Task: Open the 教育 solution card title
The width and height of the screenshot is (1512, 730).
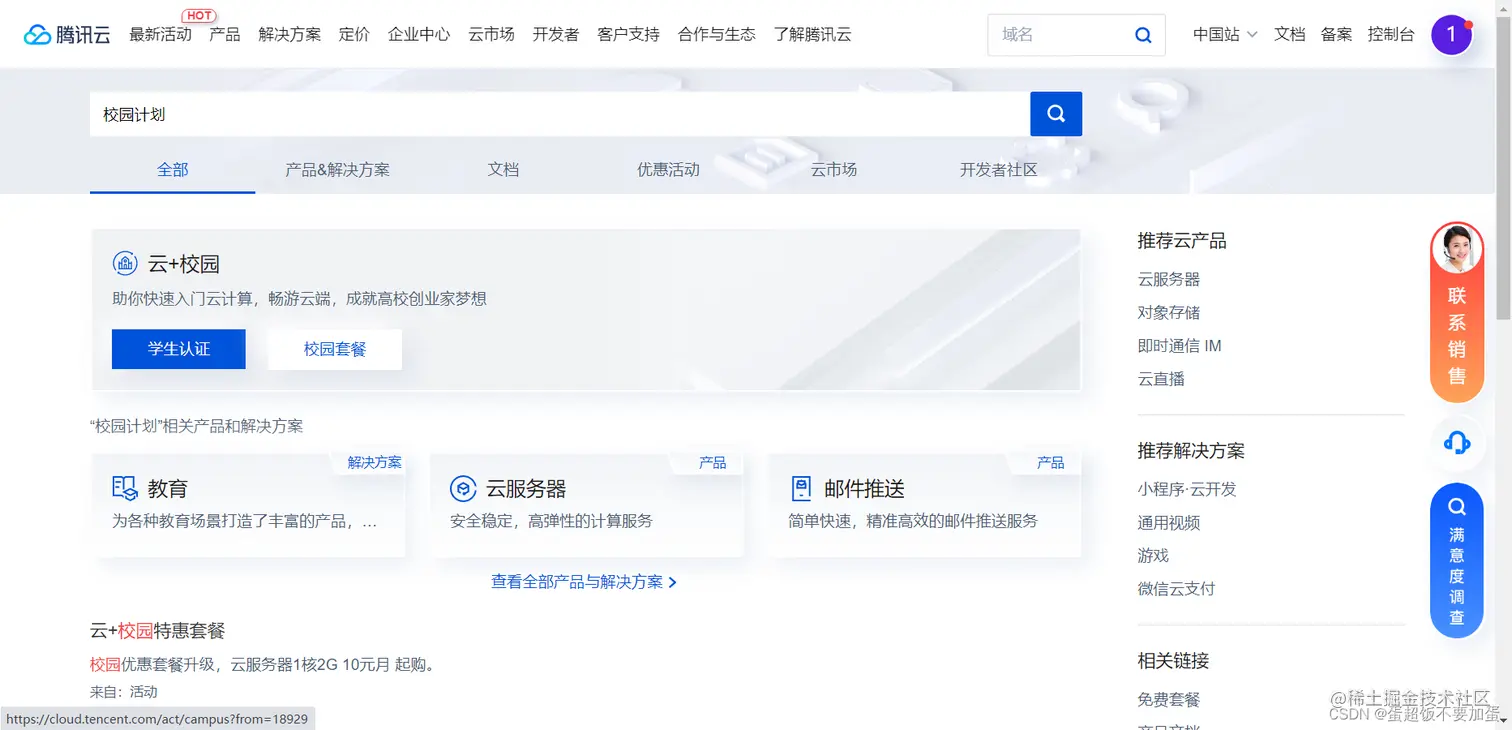Action: point(168,489)
